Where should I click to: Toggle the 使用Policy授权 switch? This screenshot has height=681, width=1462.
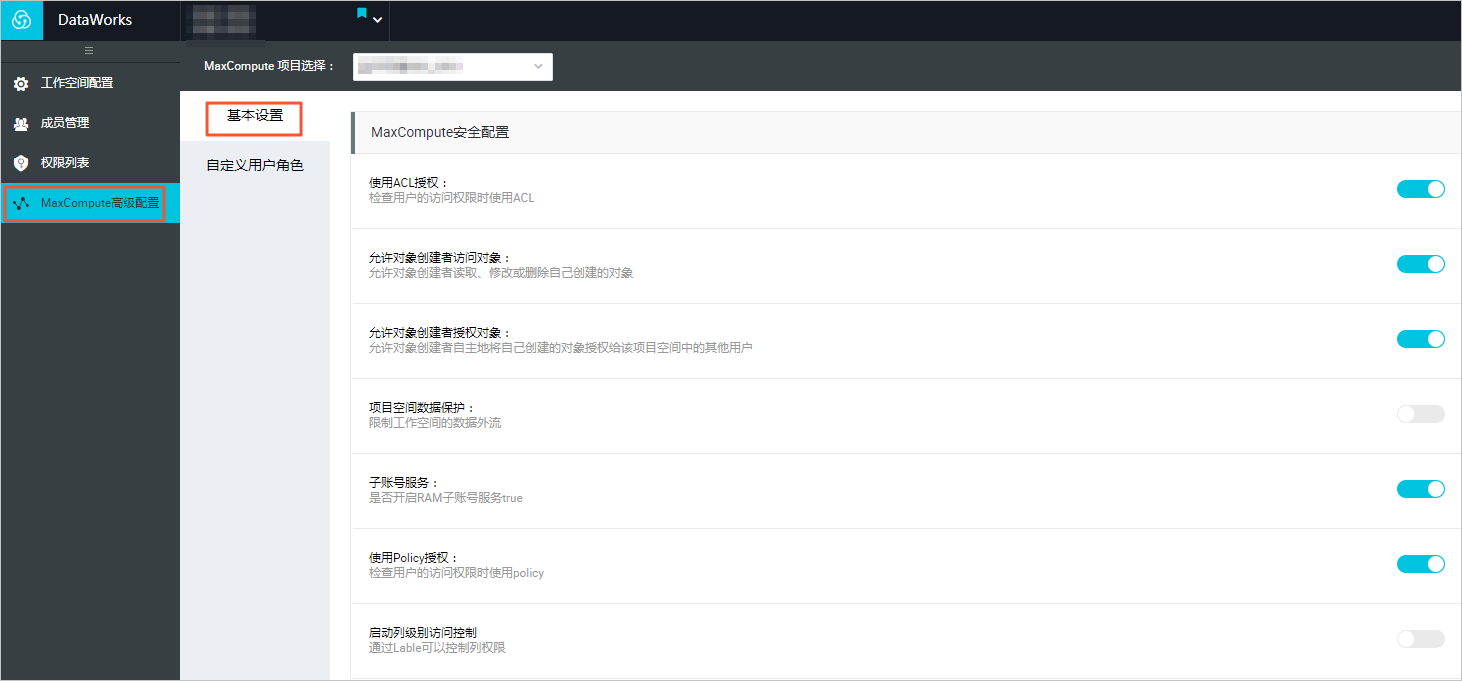pyautogui.click(x=1420, y=564)
